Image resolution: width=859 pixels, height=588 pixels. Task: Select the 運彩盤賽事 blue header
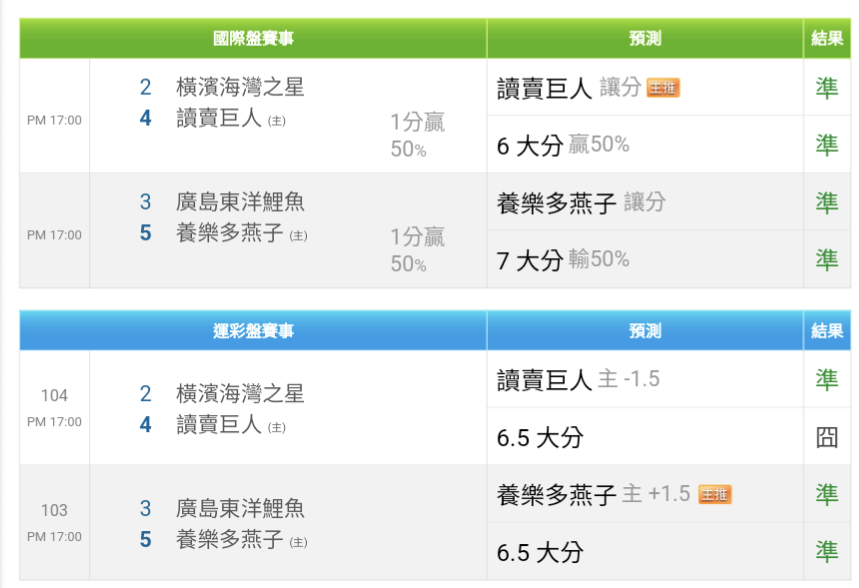coord(253,330)
